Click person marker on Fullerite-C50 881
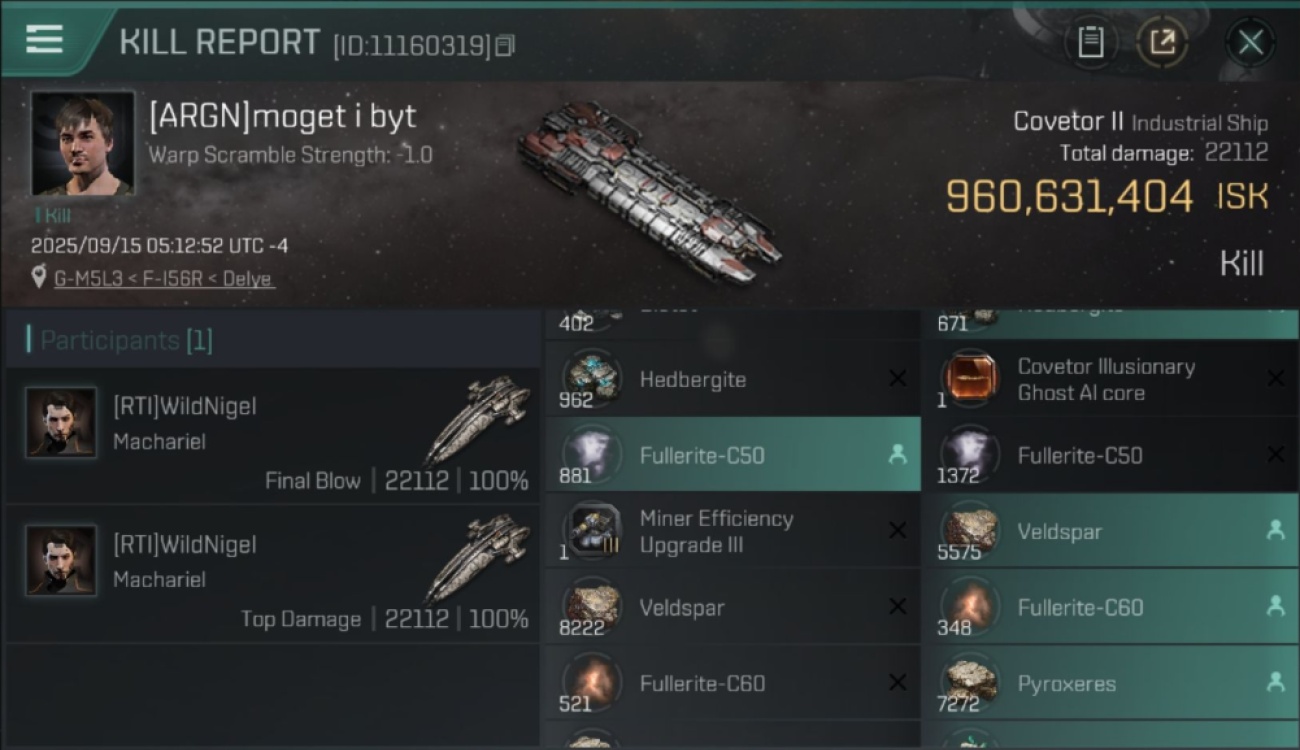The height and width of the screenshot is (750, 1300). click(897, 455)
